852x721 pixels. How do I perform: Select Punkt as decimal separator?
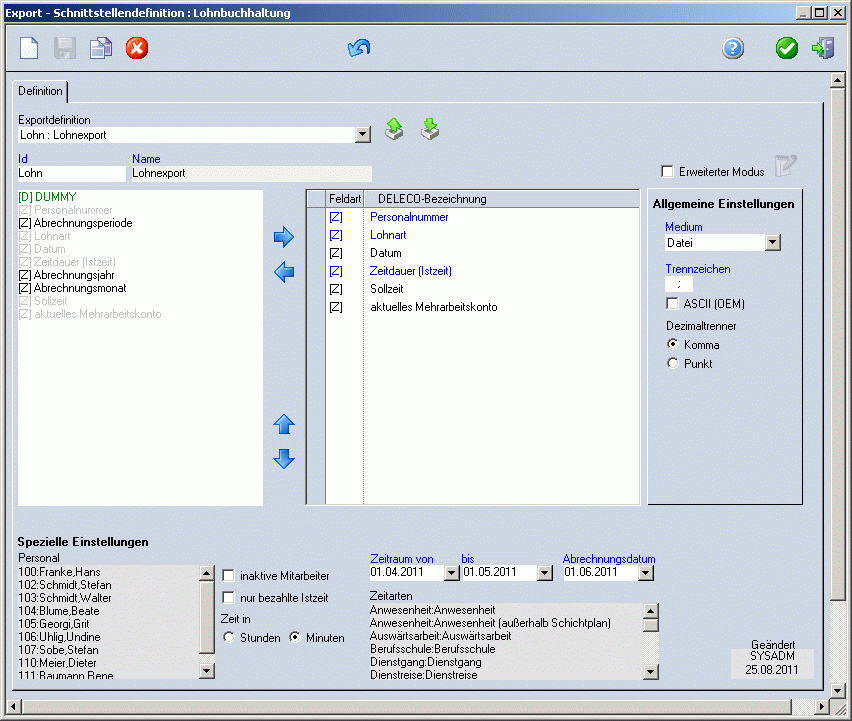point(673,364)
